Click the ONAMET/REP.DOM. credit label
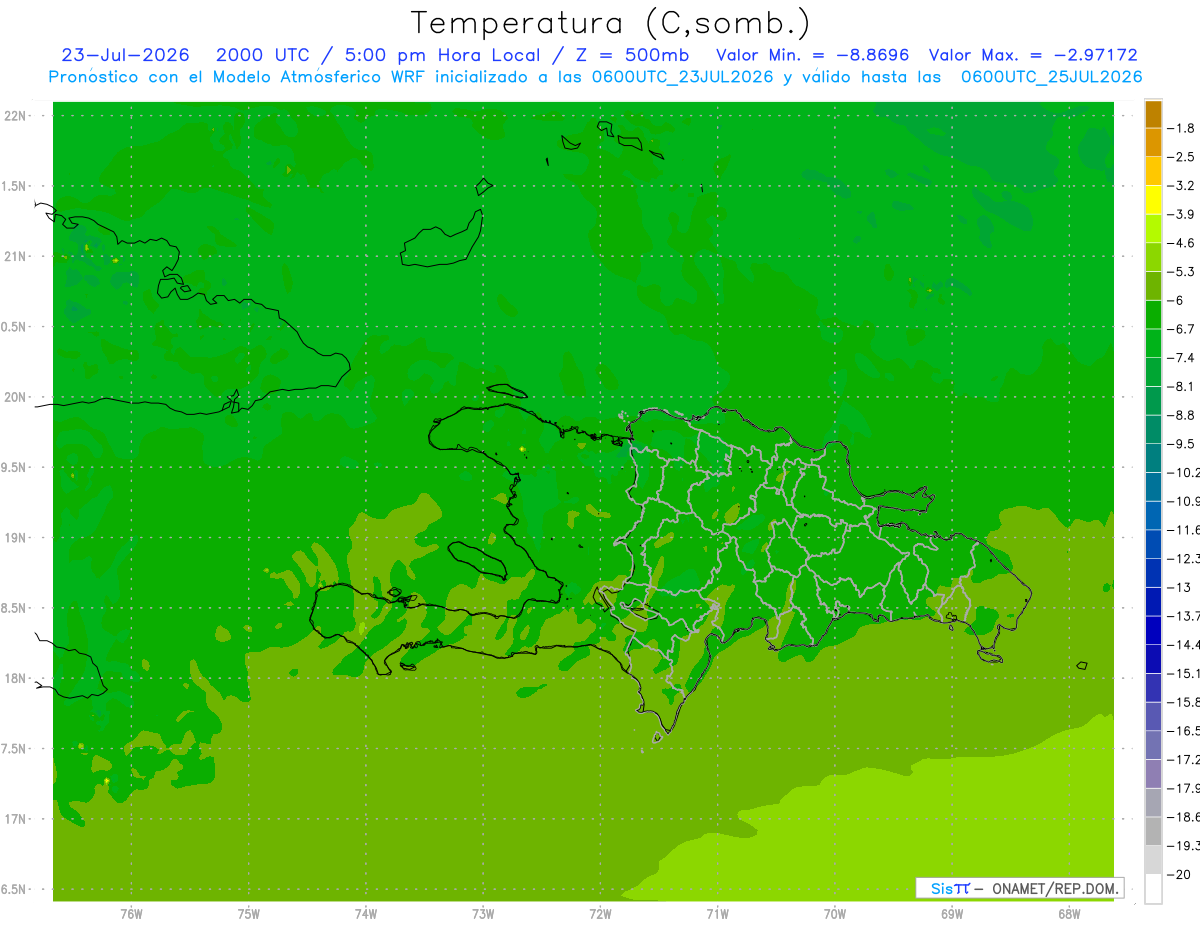The height and width of the screenshot is (927, 1200). 1054,888
